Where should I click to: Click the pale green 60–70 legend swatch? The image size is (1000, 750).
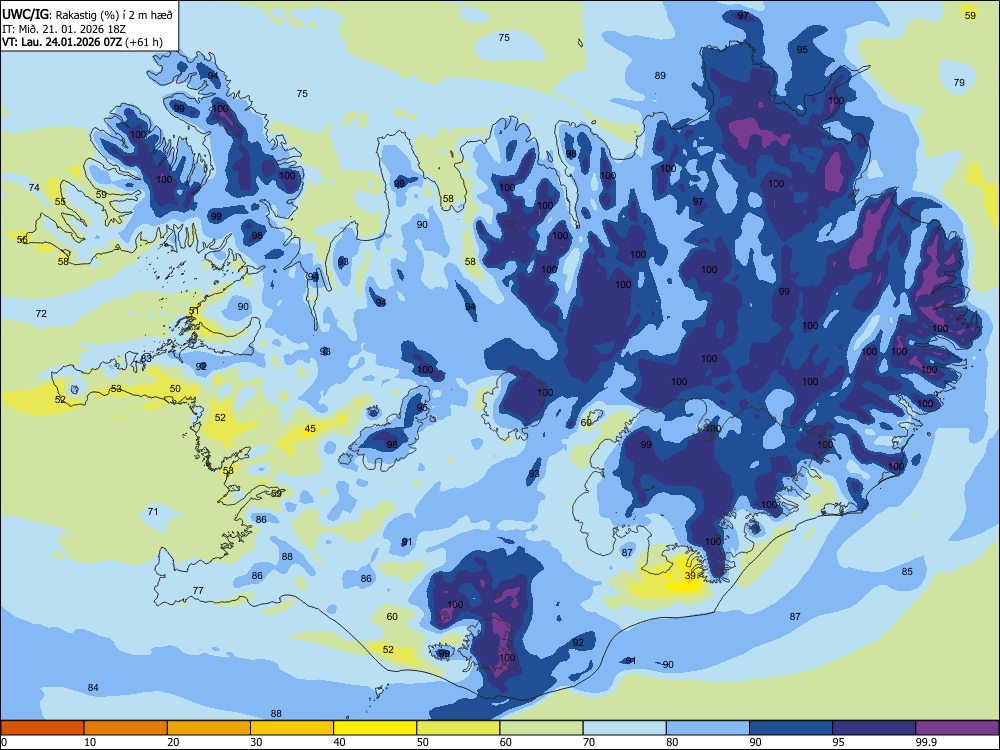(x=541, y=728)
